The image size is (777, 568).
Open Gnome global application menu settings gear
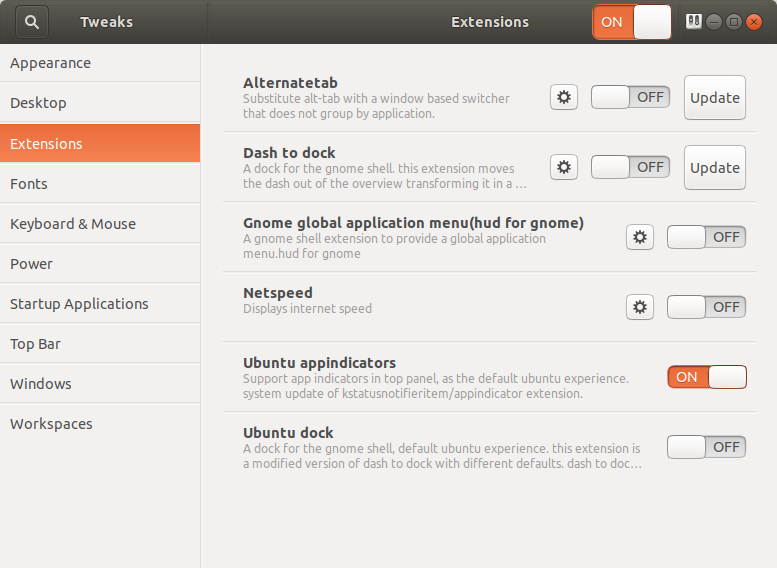640,237
